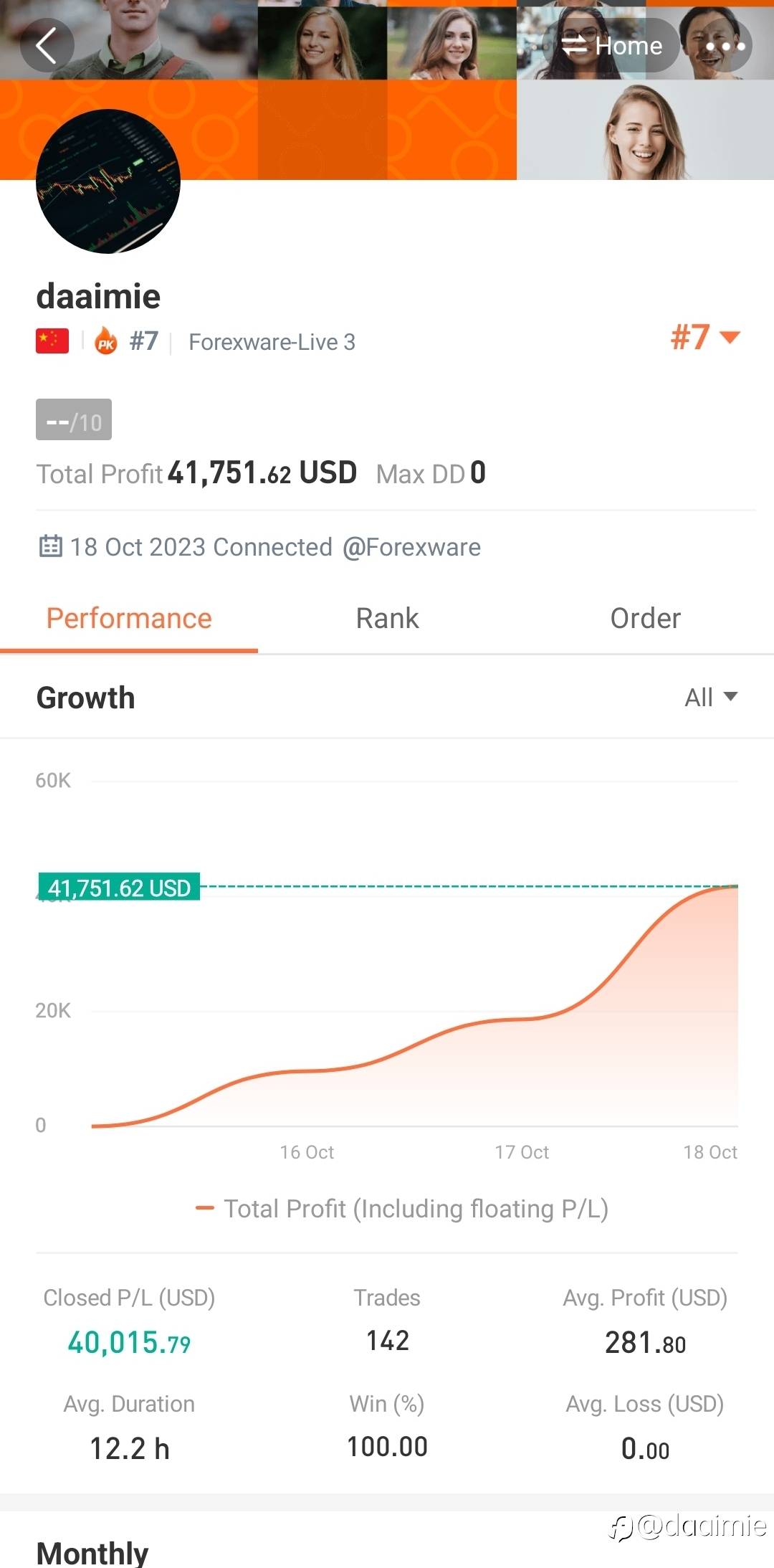Screen dimensions: 774x1568
Task: Tap the 17 Oct point on growth chart
Action: pos(522,1019)
